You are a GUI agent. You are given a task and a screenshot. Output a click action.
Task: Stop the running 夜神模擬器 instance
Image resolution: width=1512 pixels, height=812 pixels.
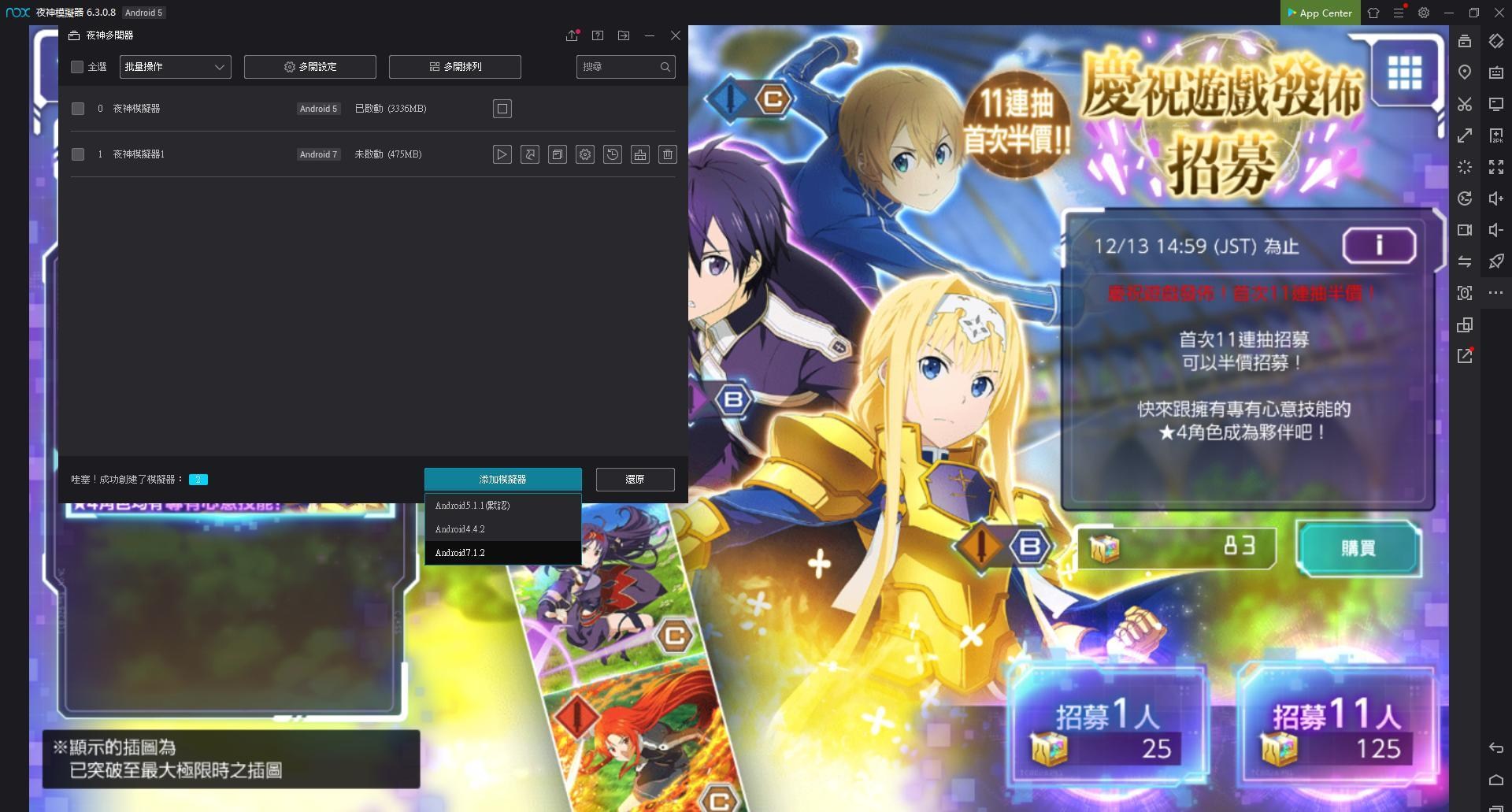[x=502, y=109]
